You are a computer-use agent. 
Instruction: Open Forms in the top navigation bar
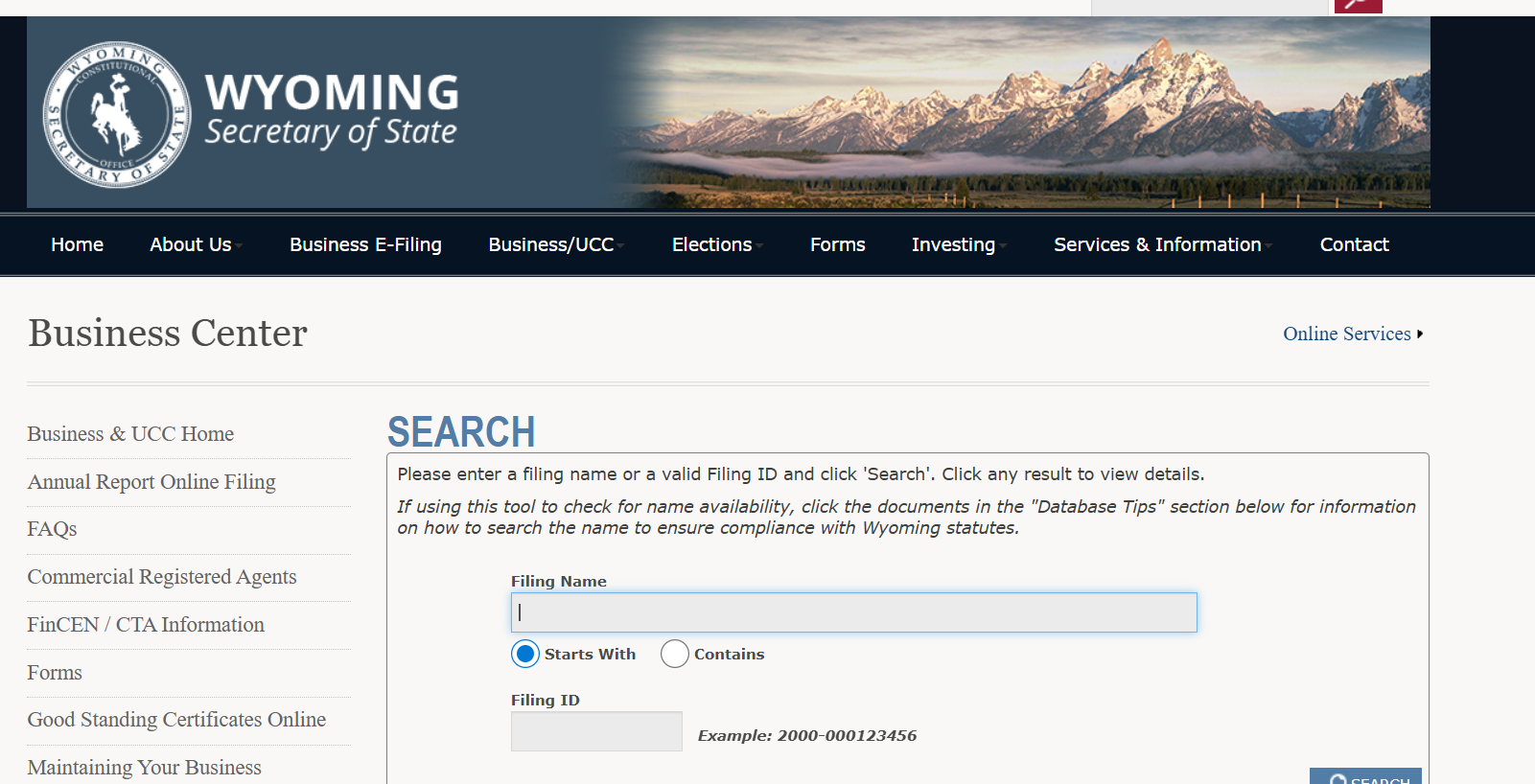[x=838, y=244]
